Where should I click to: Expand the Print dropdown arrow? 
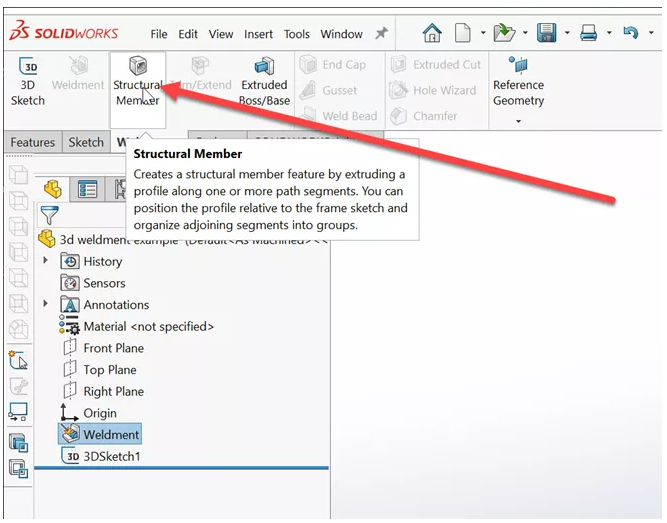click(x=609, y=32)
